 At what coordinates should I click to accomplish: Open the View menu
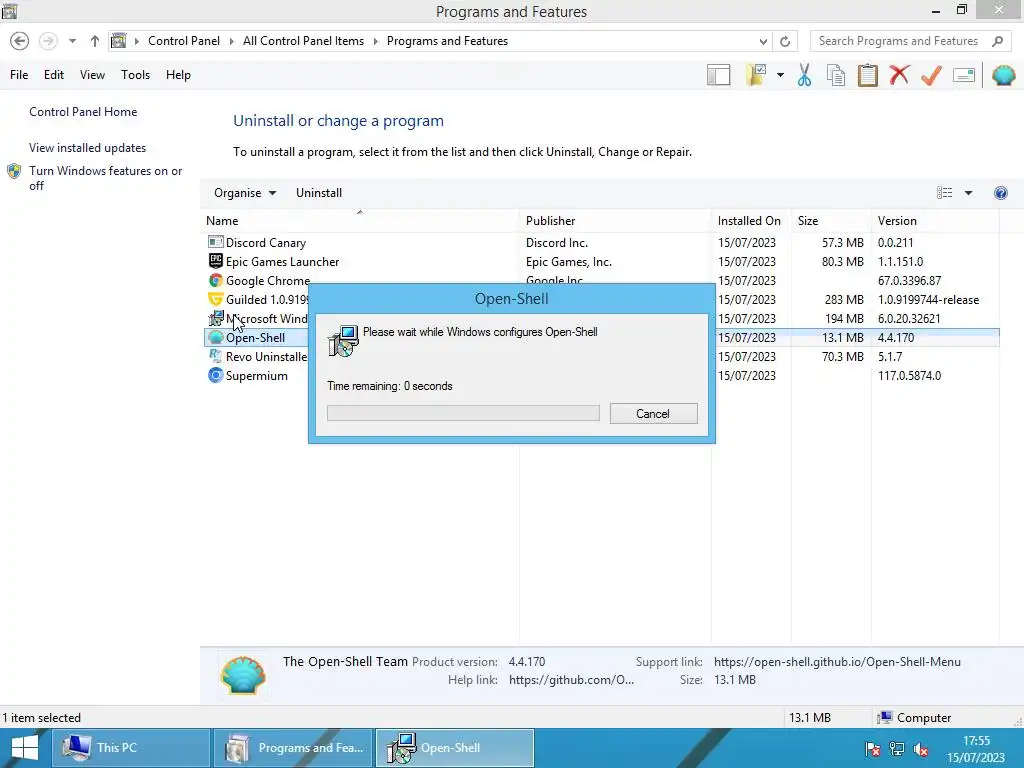point(92,74)
